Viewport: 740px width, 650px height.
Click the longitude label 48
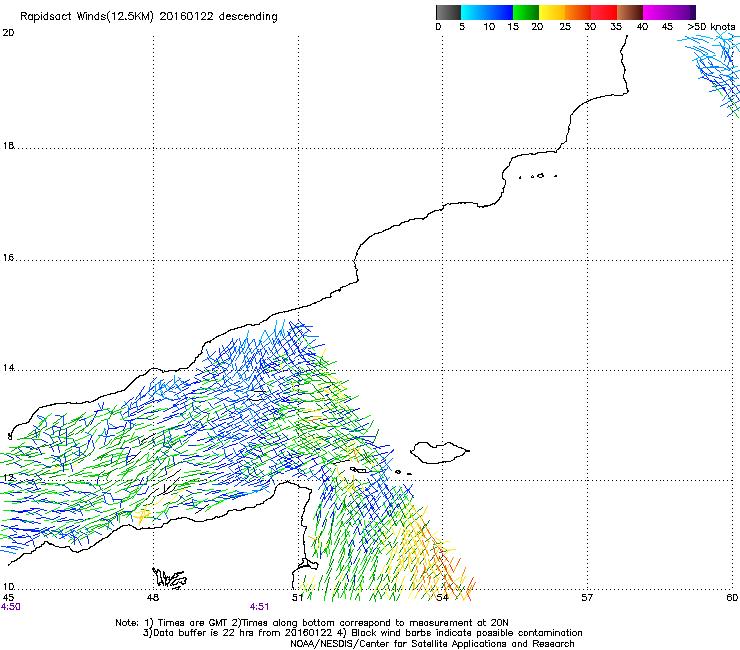153,598
